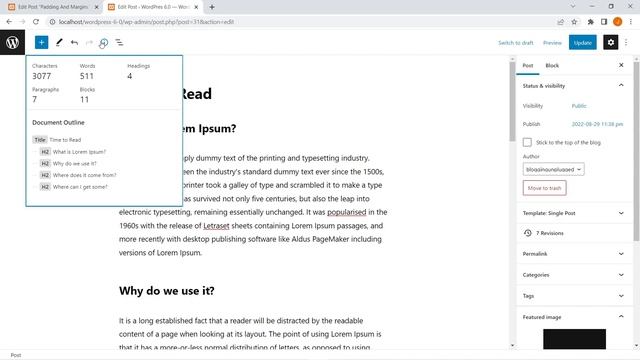The height and width of the screenshot is (360, 640).
Task: Open the tab search dropdown in Chrome
Action: tap(573, 6)
